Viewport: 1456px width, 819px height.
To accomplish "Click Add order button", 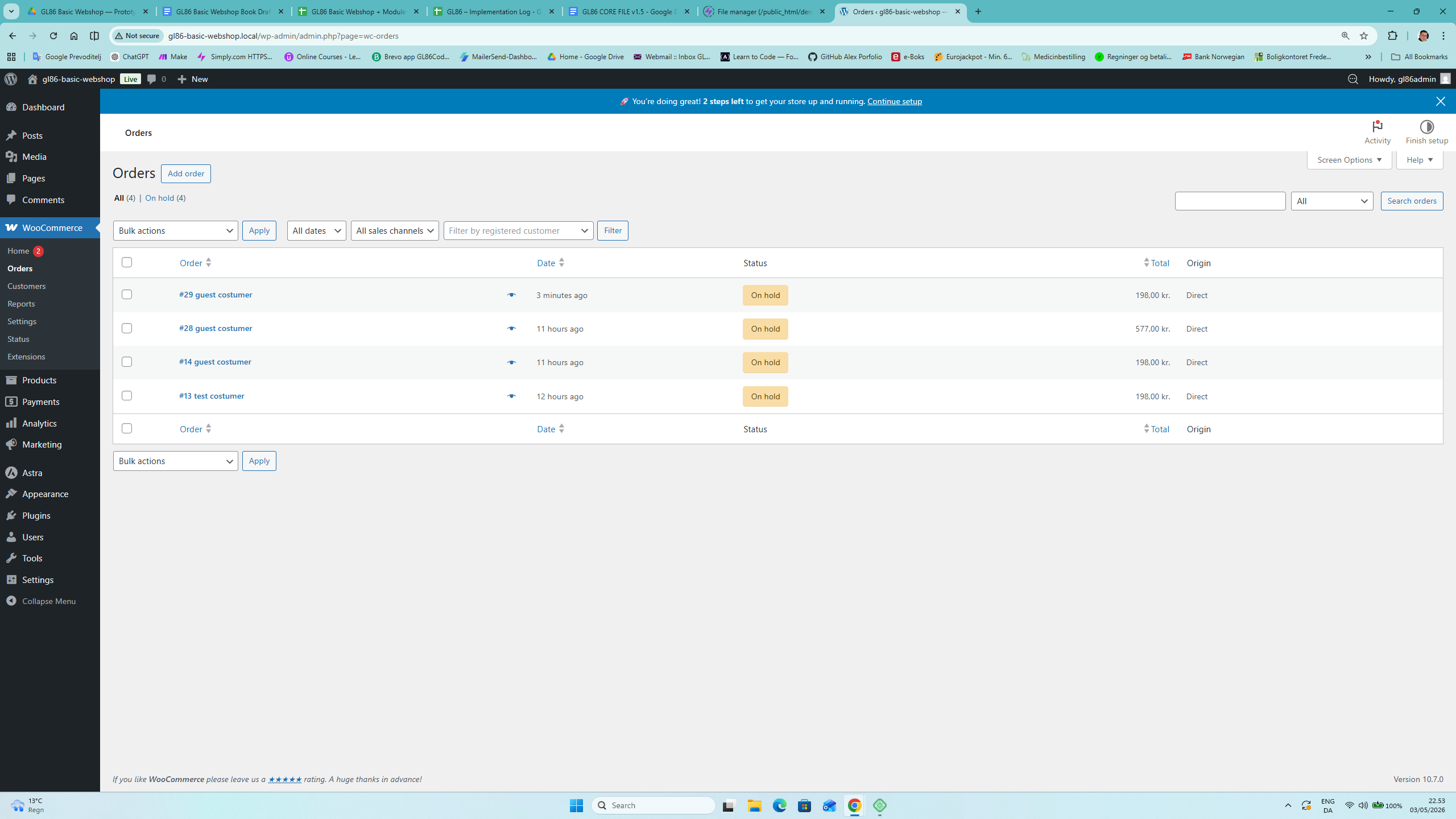I will pyautogui.click(x=185, y=173).
